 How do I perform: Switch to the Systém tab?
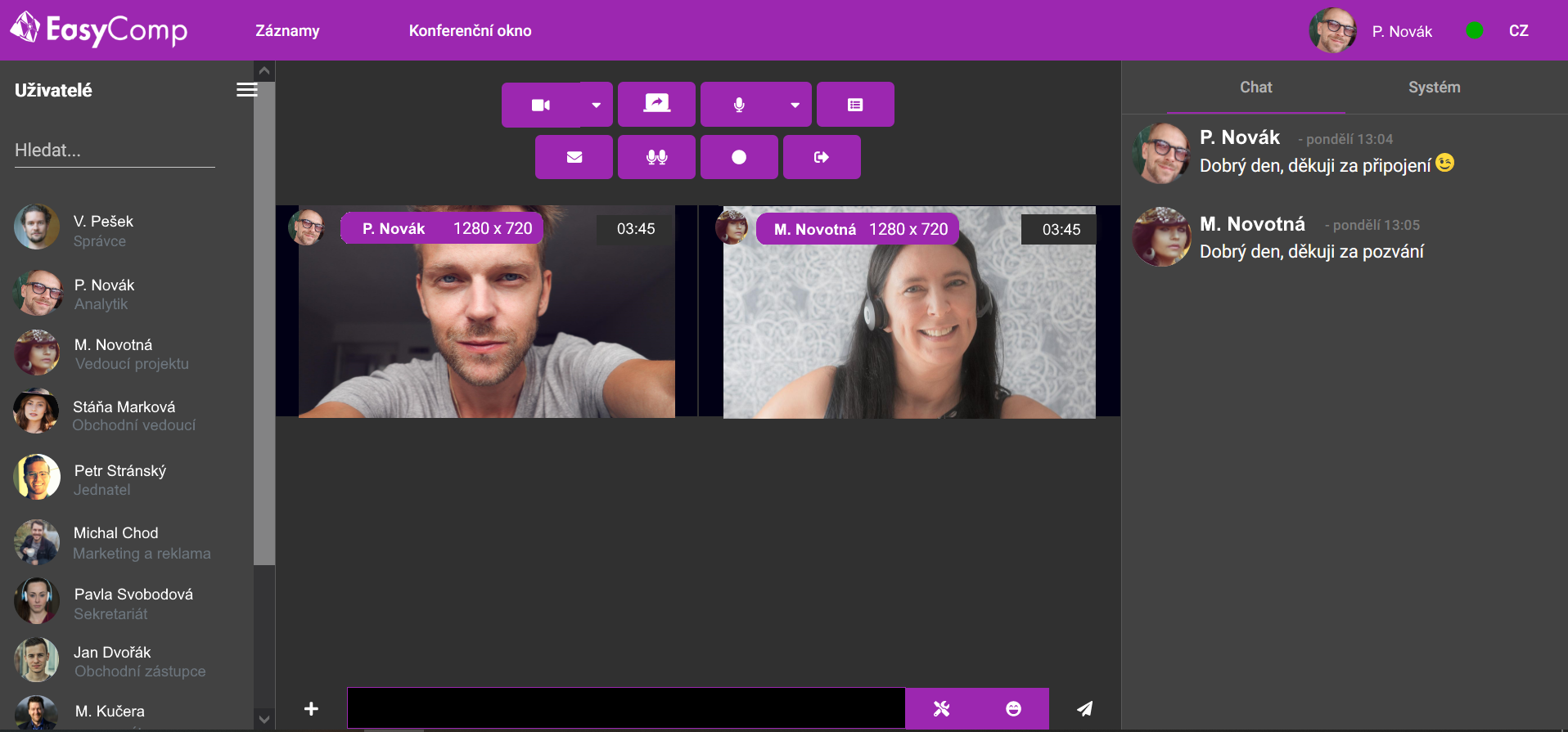(x=1434, y=88)
